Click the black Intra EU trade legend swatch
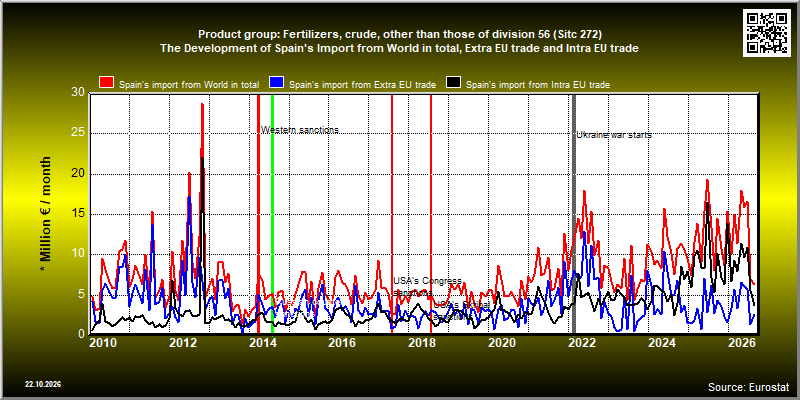The width and height of the screenshot is (800, 400). pos(454,83)
